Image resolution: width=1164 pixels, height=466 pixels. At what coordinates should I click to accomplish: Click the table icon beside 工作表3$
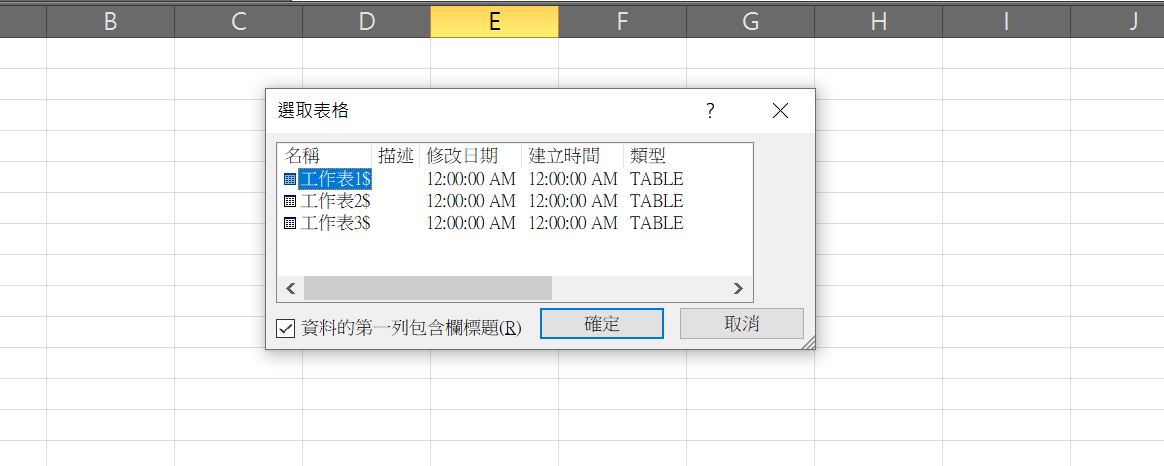[290, 223]
